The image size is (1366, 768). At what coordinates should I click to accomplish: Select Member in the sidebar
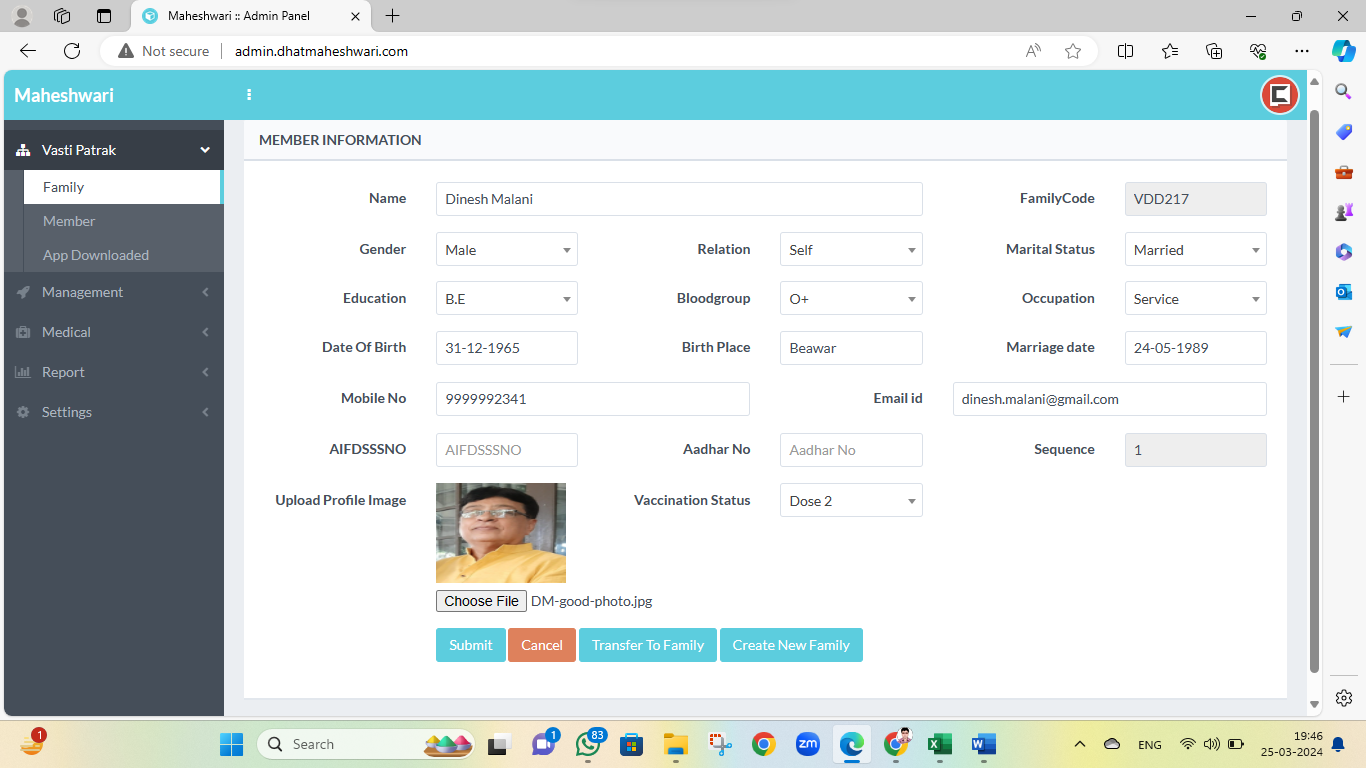[122, 221]
